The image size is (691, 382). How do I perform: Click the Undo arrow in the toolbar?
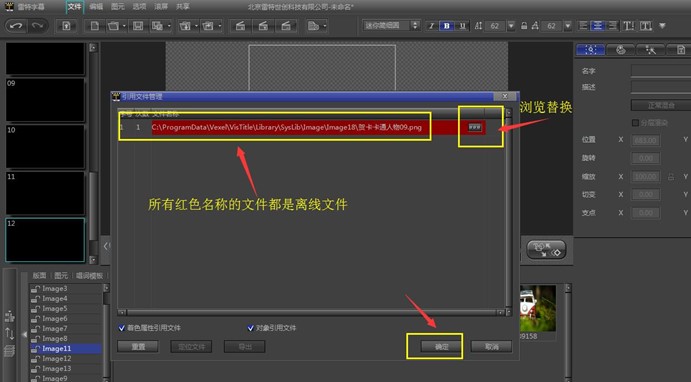(16, 26)
